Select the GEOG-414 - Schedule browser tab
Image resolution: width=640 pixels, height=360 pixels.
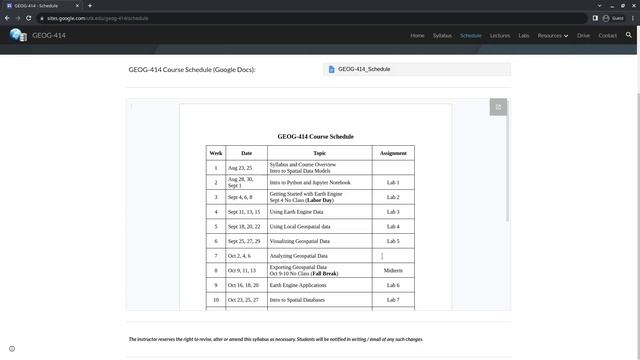42,6
